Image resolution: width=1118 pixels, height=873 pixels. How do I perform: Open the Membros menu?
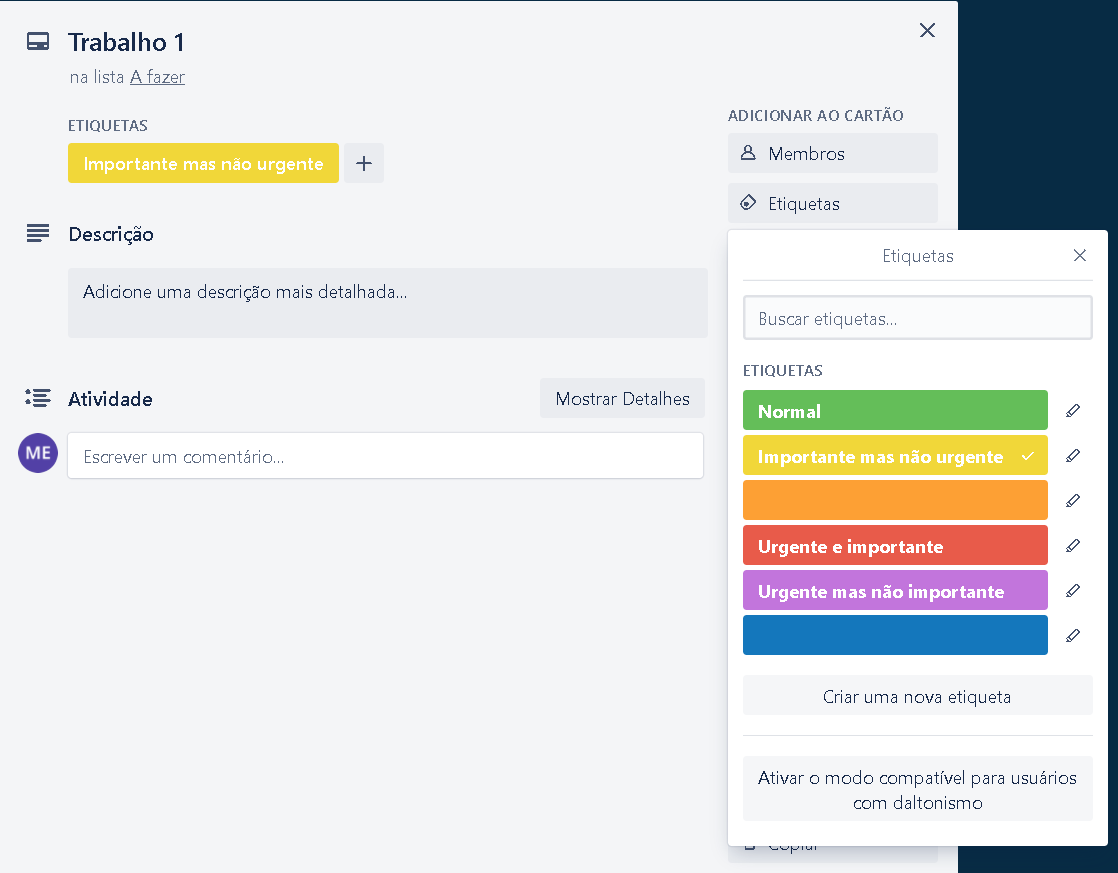[x=832, y=154]
